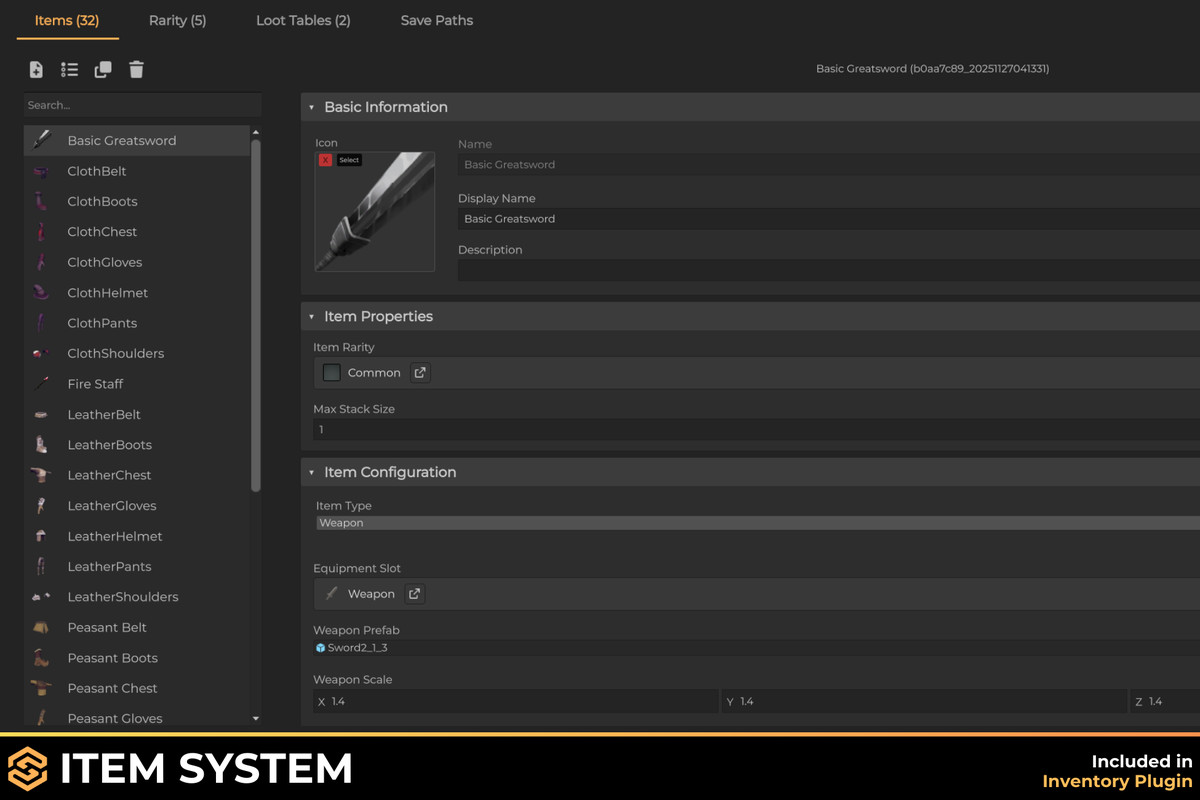Collapse the Item Properties section
This screenshot has width=1200, height=800.
coord(312,316)
